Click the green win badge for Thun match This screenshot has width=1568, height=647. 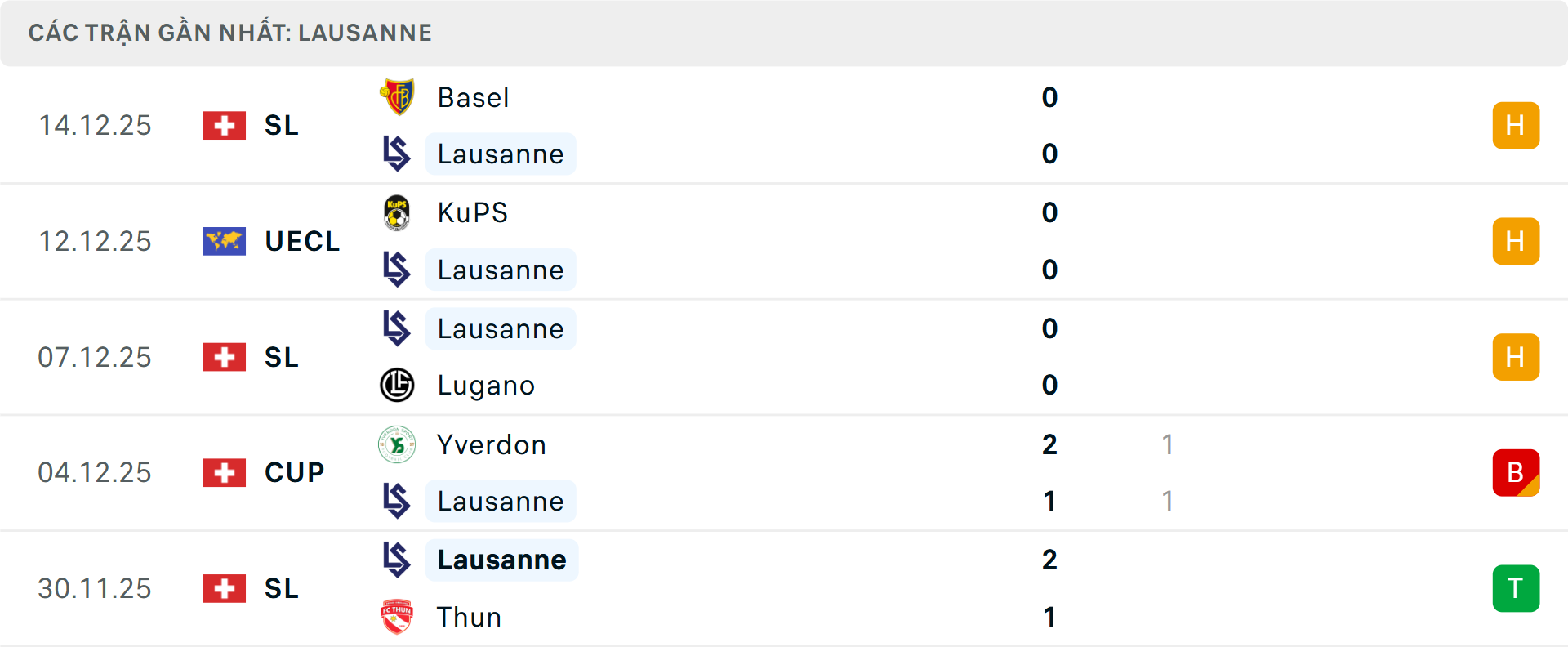pyautogui.click(x=1516, y=588)
